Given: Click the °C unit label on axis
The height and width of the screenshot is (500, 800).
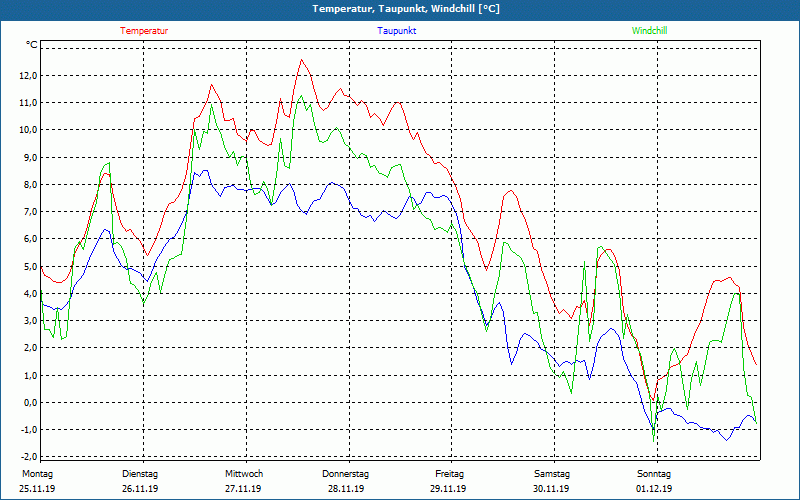Looking at the screenshot, I should (x=32, y=45).
